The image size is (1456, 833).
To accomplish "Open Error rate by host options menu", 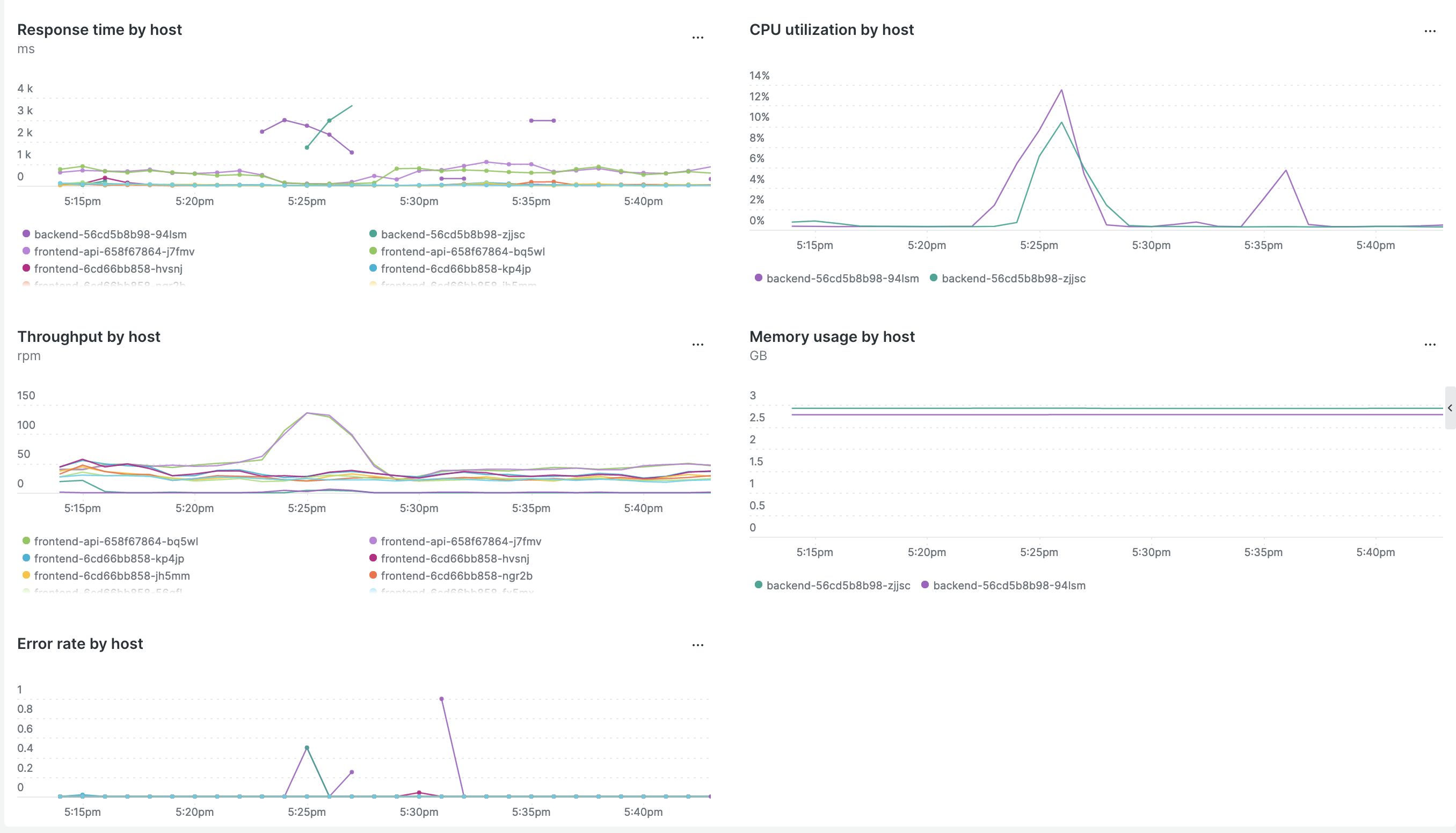I will point(697,645).
